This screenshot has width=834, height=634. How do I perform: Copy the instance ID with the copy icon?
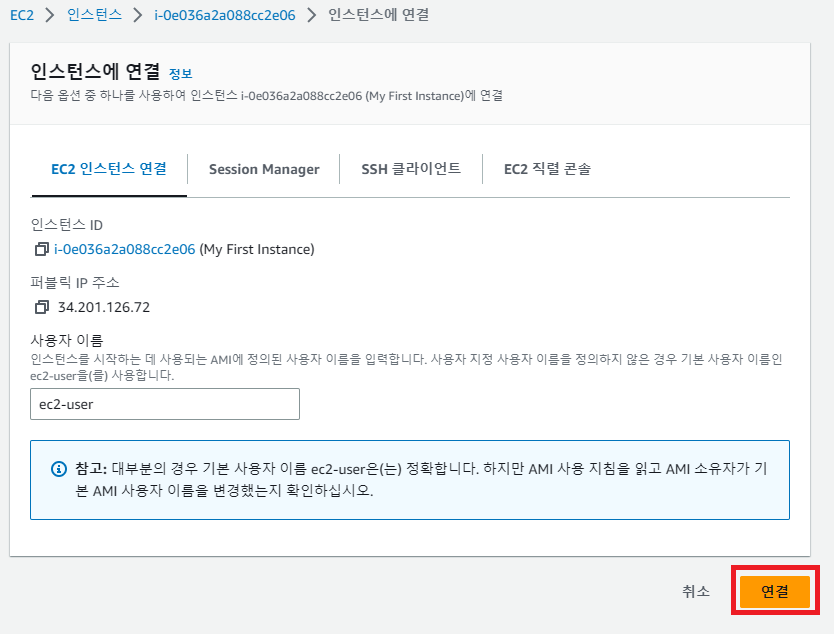coord(41,249)
